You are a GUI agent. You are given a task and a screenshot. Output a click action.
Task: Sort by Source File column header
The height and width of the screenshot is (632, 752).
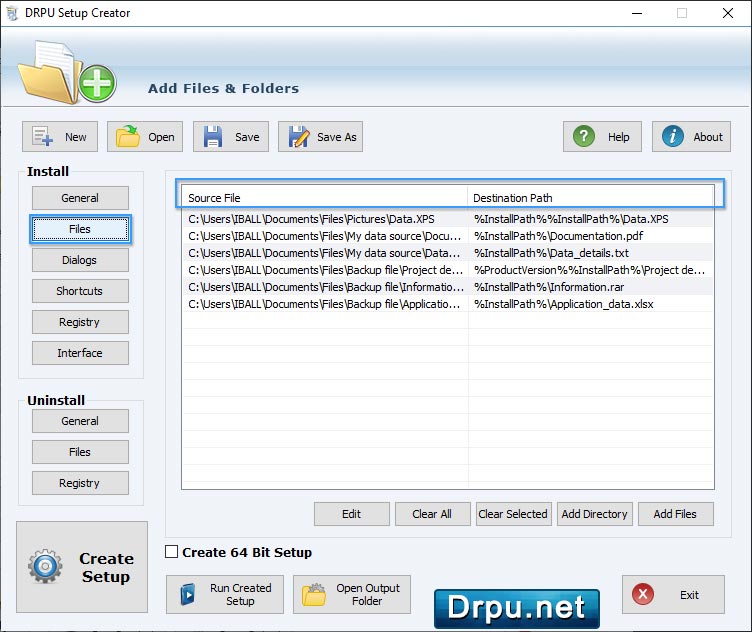click(x=324, y=198)
